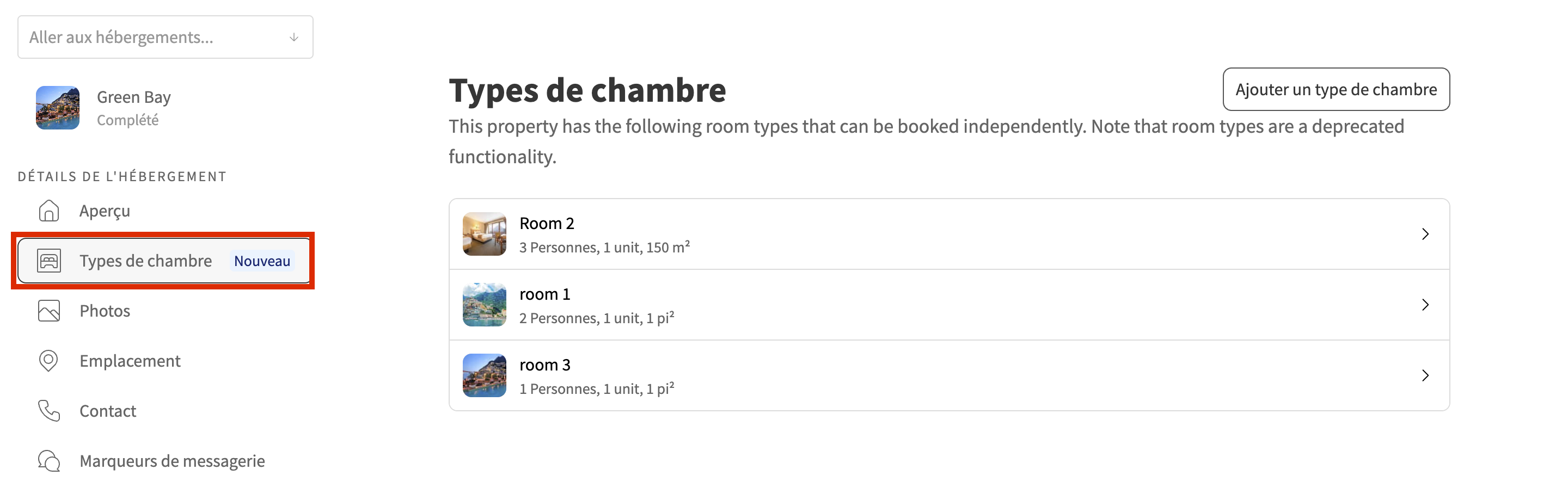Open the Emplacement menu entry
This screenshot has width=1568, height=494.
coord(130,361)
